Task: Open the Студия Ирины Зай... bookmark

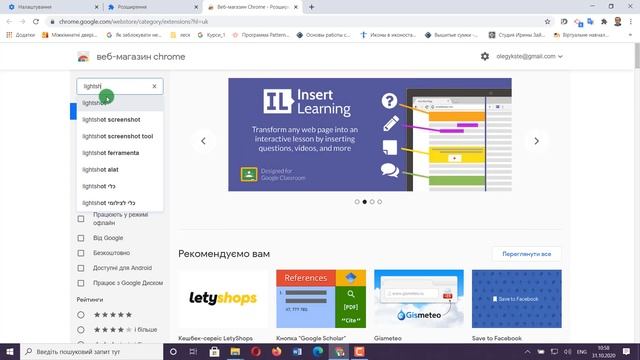Action: (517, 35)
